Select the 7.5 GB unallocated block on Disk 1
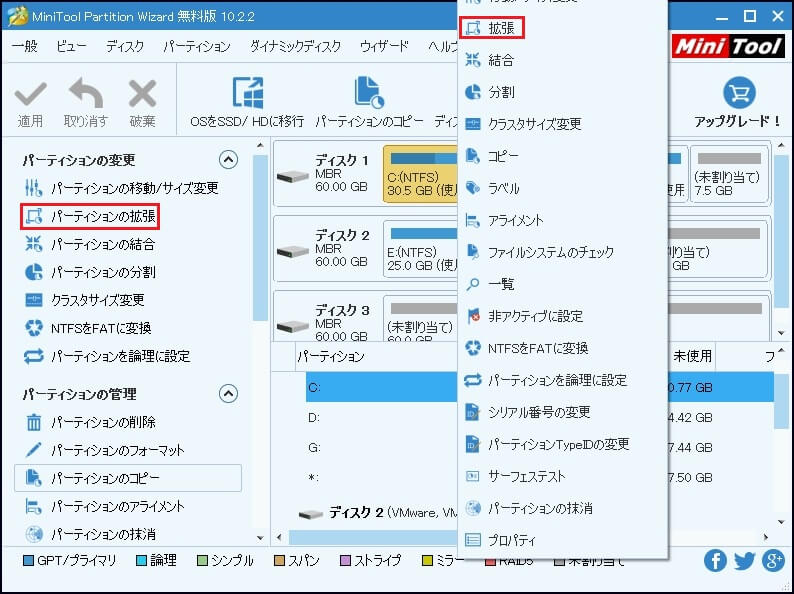Screen dimensions: 794x594 (x=729, y=174)
